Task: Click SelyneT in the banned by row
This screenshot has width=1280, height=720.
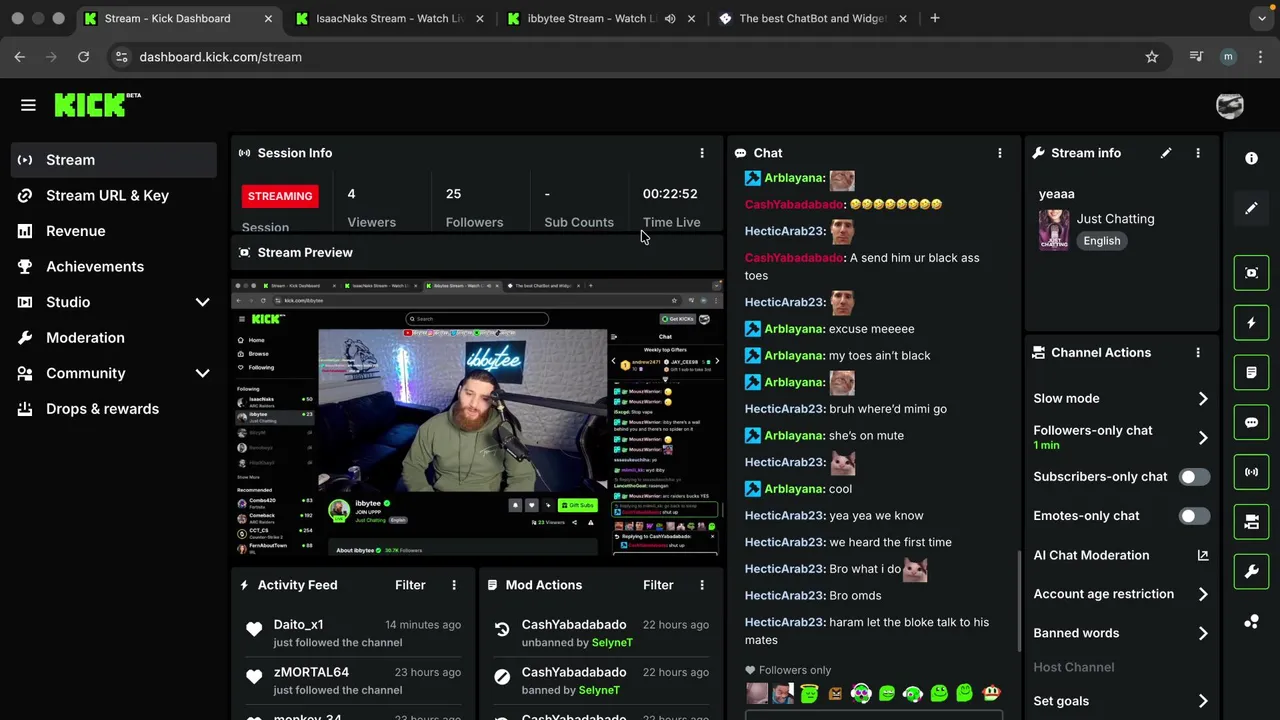Action: 599,690
